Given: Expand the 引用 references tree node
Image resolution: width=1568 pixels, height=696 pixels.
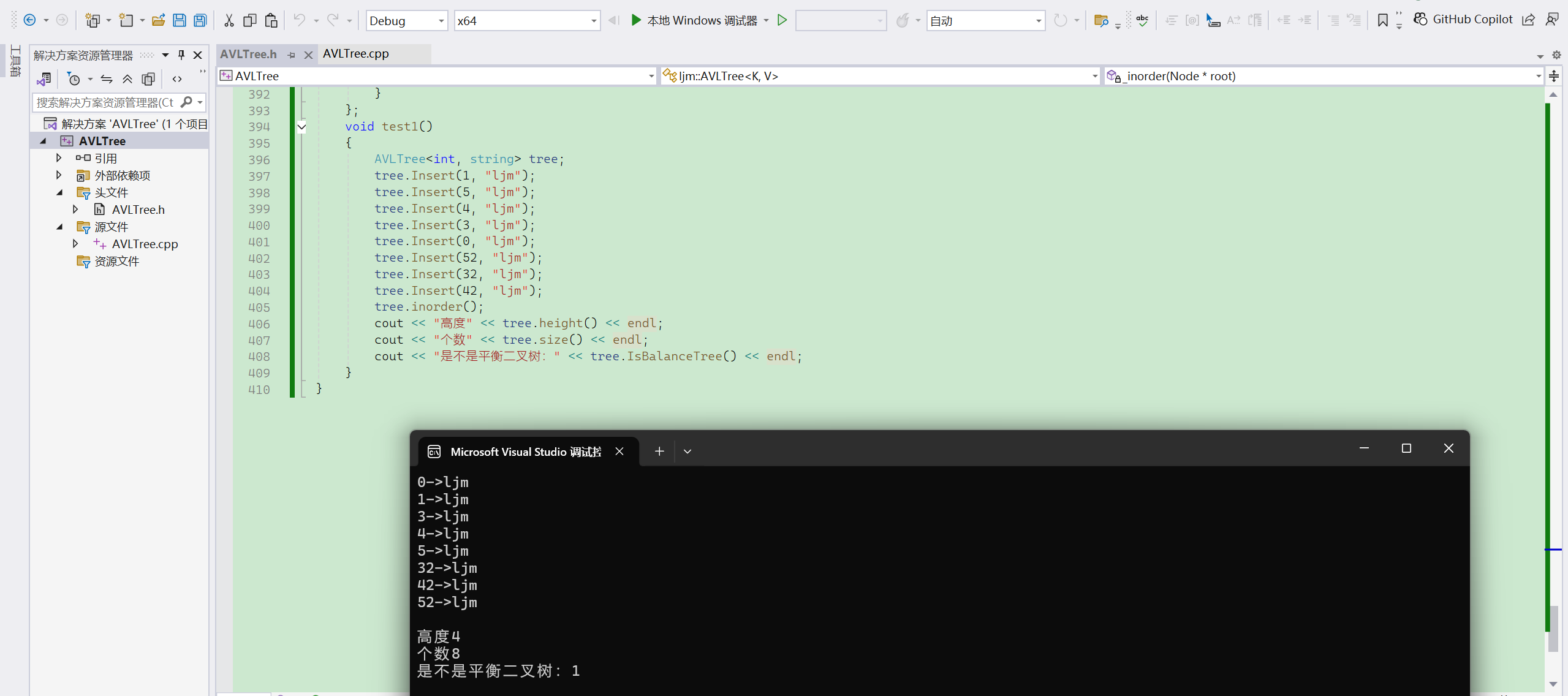Looking at the screenshot, I should [59, 158].
